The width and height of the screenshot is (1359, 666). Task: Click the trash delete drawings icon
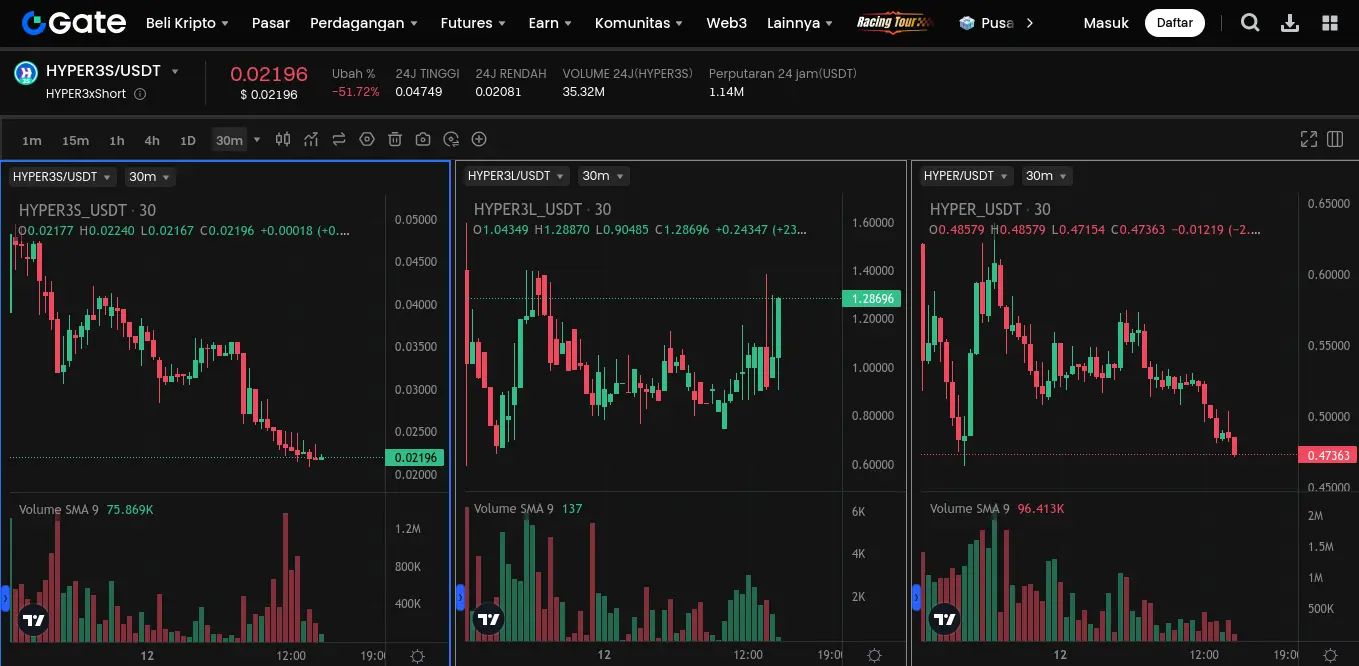[395, 139]
